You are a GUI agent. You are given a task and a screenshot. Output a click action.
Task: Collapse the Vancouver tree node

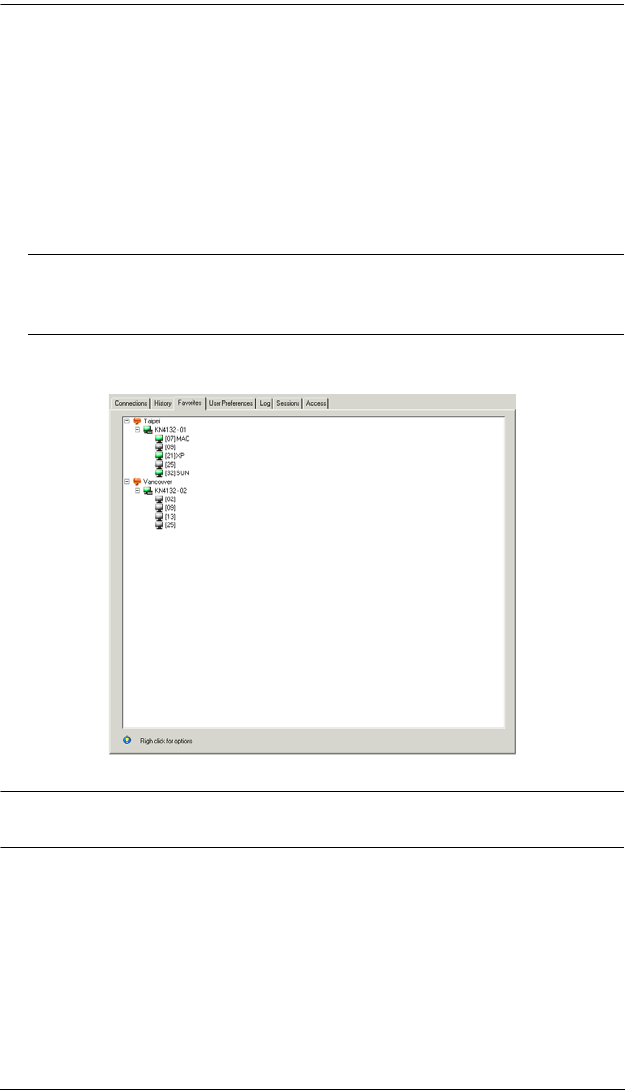pos(126,481)
